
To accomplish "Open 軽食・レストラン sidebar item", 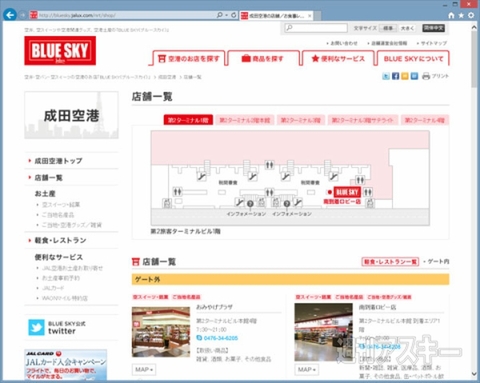I will click(x=60, y=240).
